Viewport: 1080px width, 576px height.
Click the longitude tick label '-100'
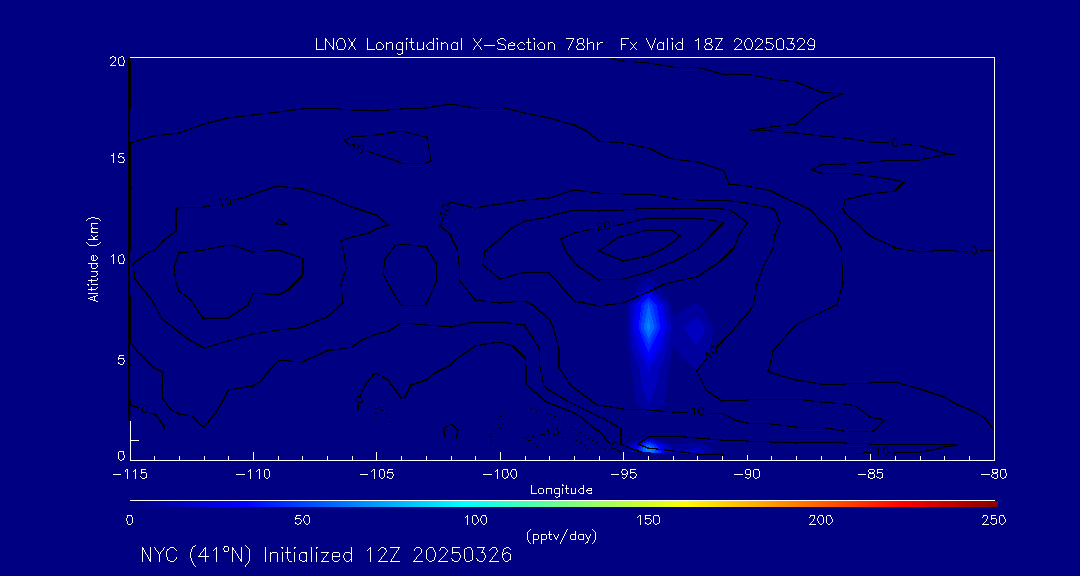[x=500, y=474]
